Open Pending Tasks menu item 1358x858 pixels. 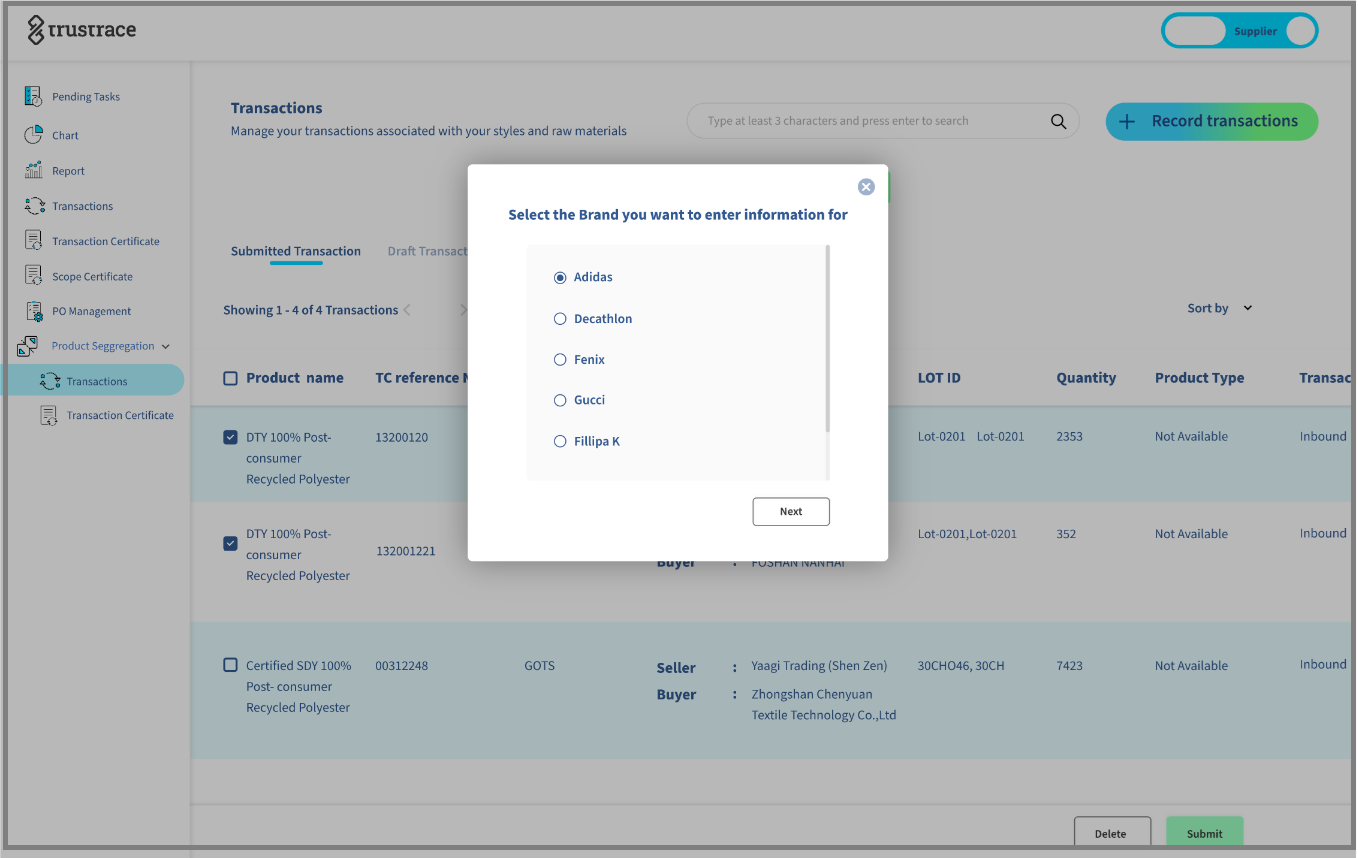[86, 97]
